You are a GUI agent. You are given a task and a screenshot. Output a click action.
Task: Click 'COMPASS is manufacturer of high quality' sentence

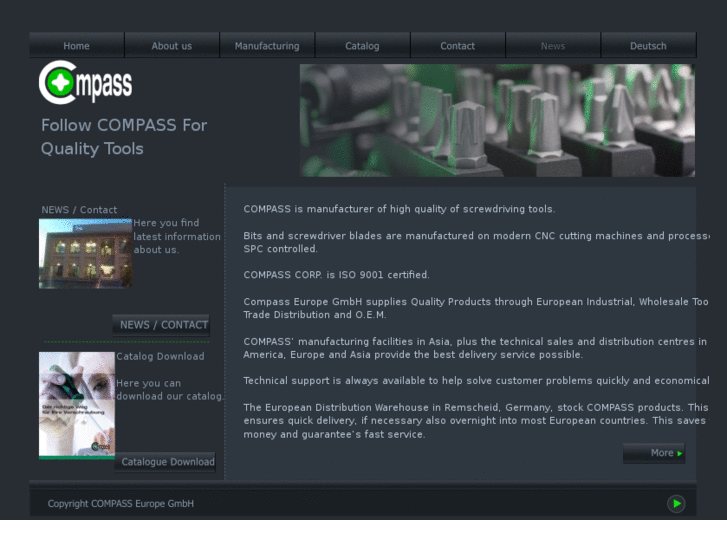pyautogui.click(x=399, y=209)
